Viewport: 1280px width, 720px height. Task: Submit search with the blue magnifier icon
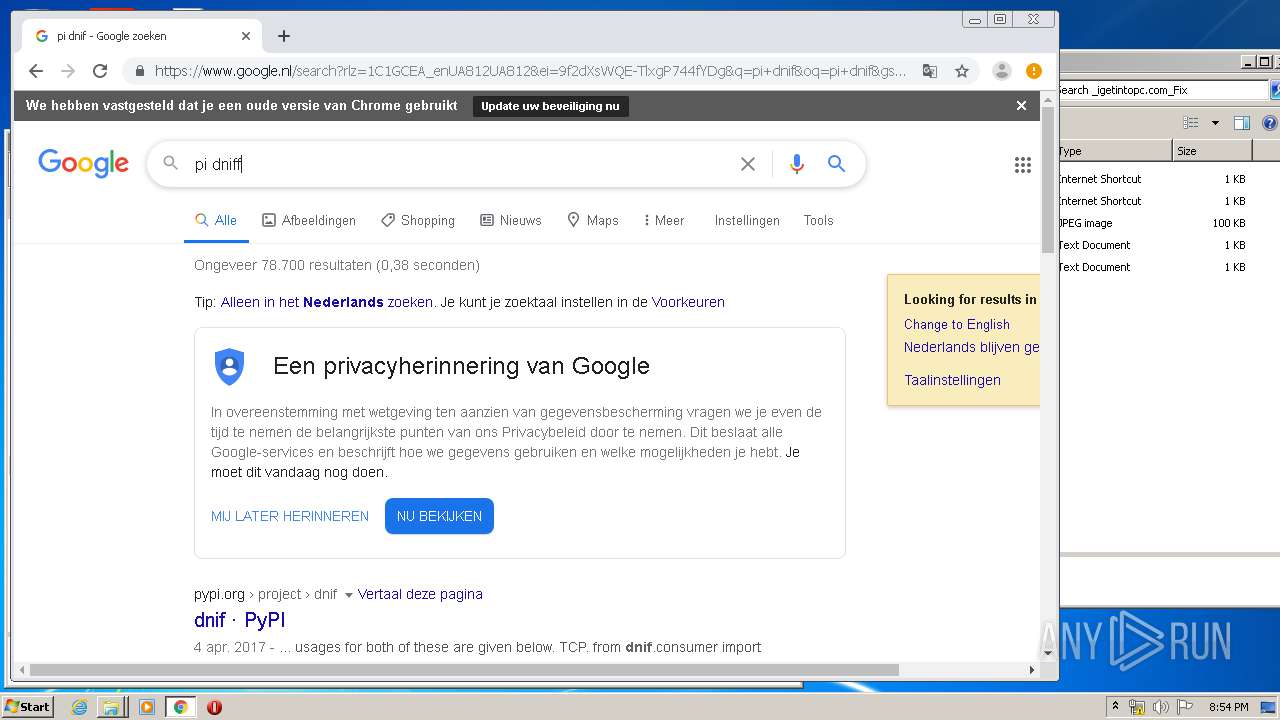(837, 164)
